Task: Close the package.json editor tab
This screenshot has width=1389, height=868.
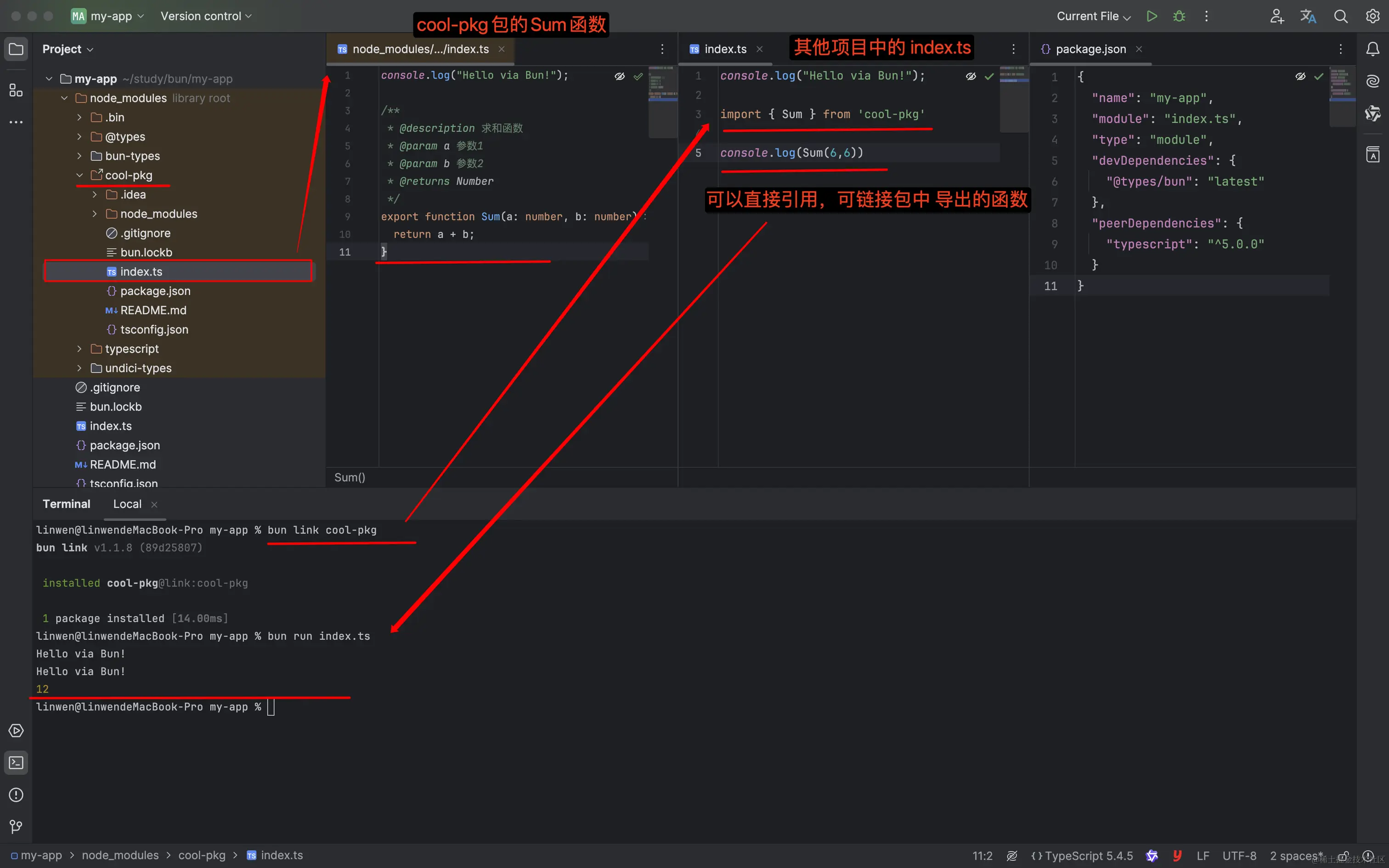Action: click(1139, 49)
